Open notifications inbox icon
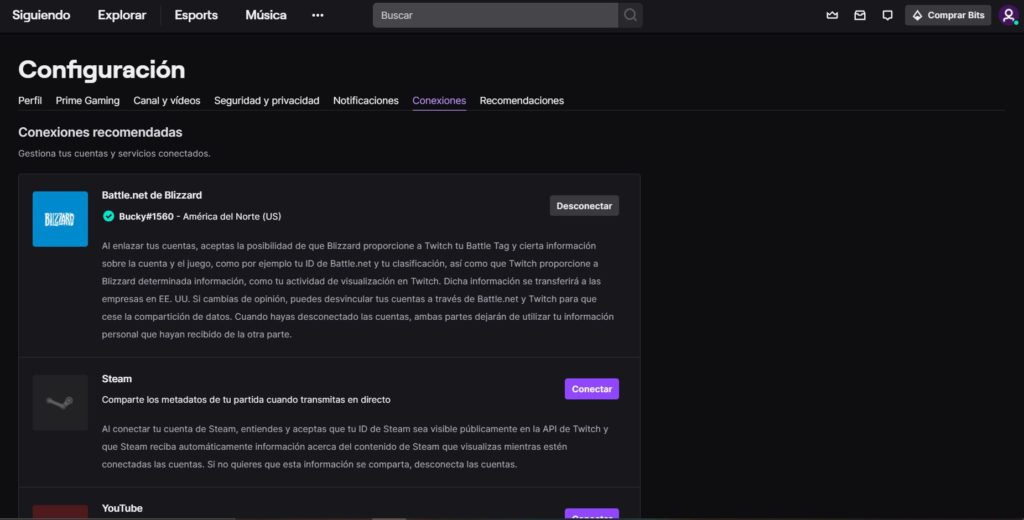The height and width of the screenshot is (520, 1024). tap(859, 15)
